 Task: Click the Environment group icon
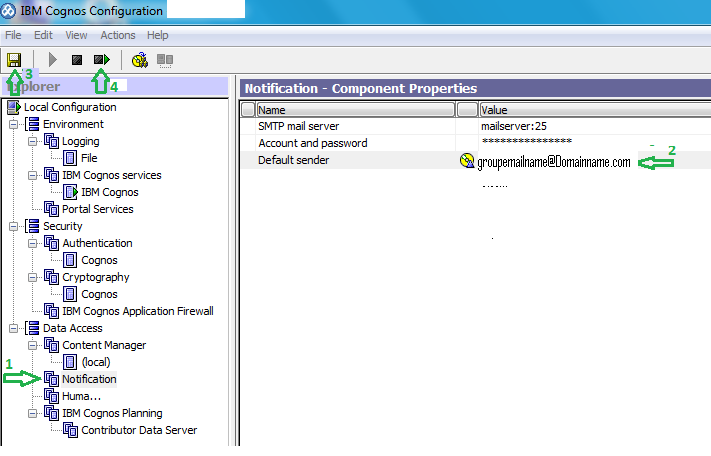tap(33, 124)
